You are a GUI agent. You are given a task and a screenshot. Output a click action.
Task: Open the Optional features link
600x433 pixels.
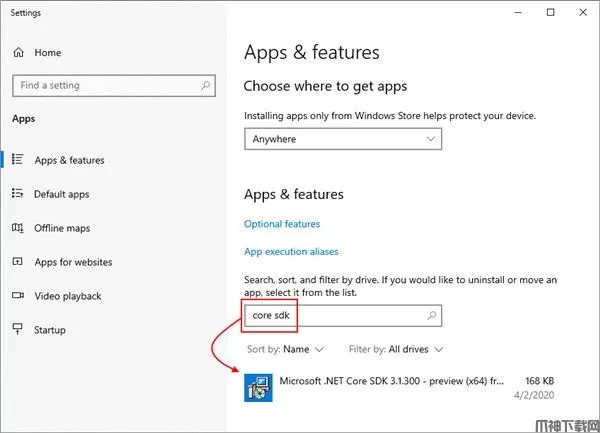click(282, 224)
